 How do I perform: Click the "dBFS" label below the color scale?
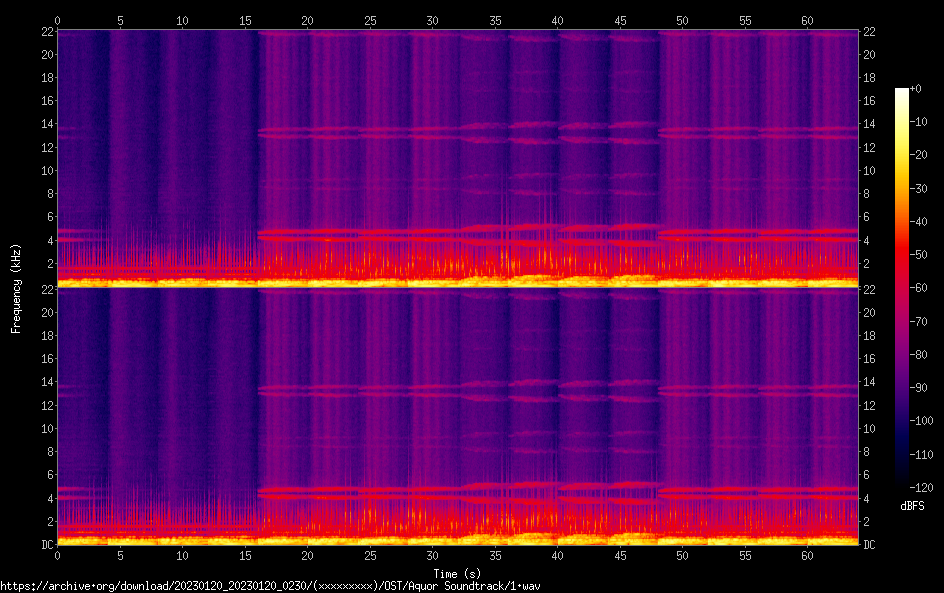click(x=911, y=507)
